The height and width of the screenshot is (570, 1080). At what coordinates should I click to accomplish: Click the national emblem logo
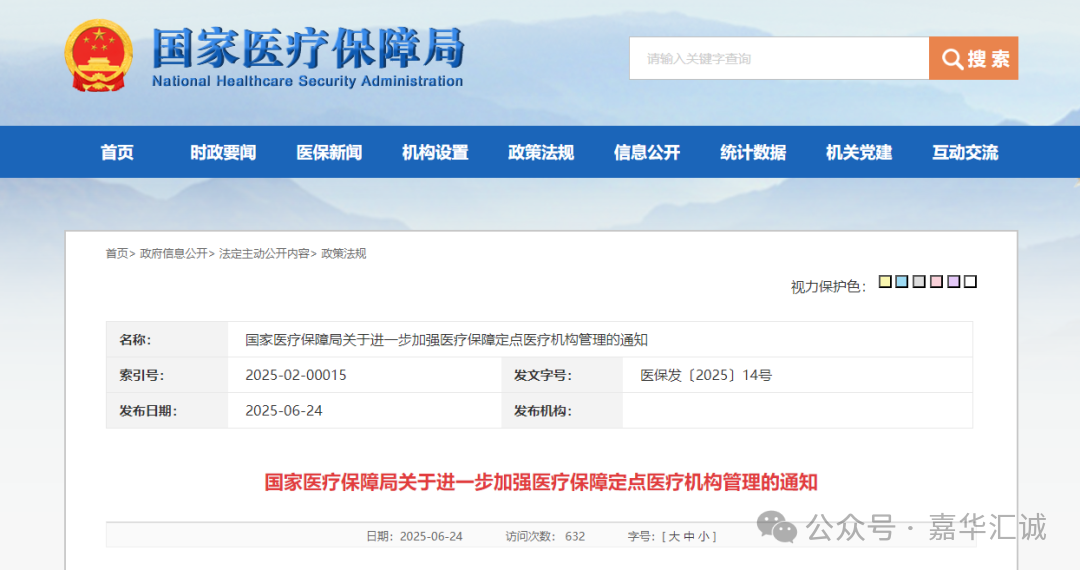98,56
